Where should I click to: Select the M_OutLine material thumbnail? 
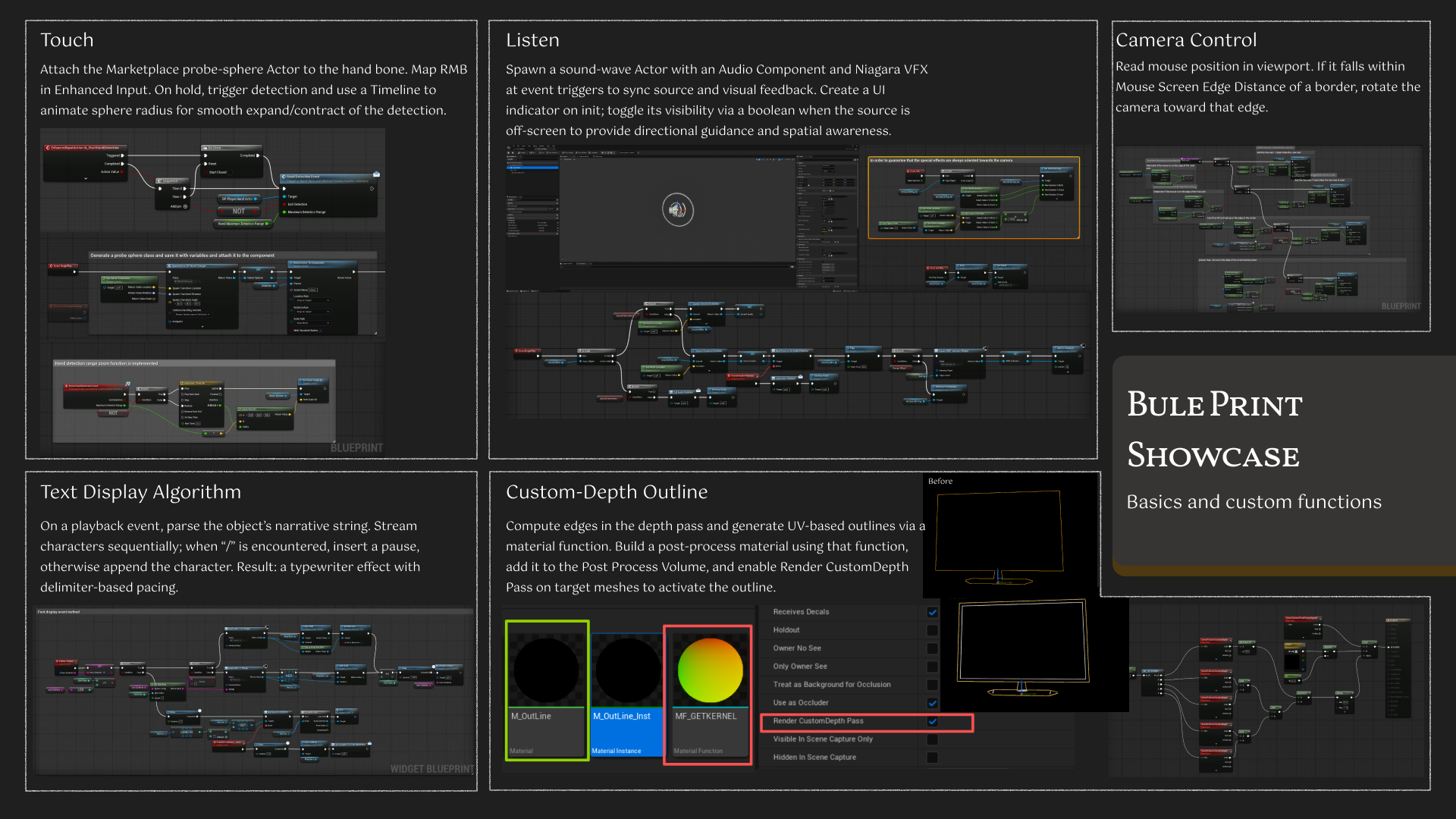[546, 672]
